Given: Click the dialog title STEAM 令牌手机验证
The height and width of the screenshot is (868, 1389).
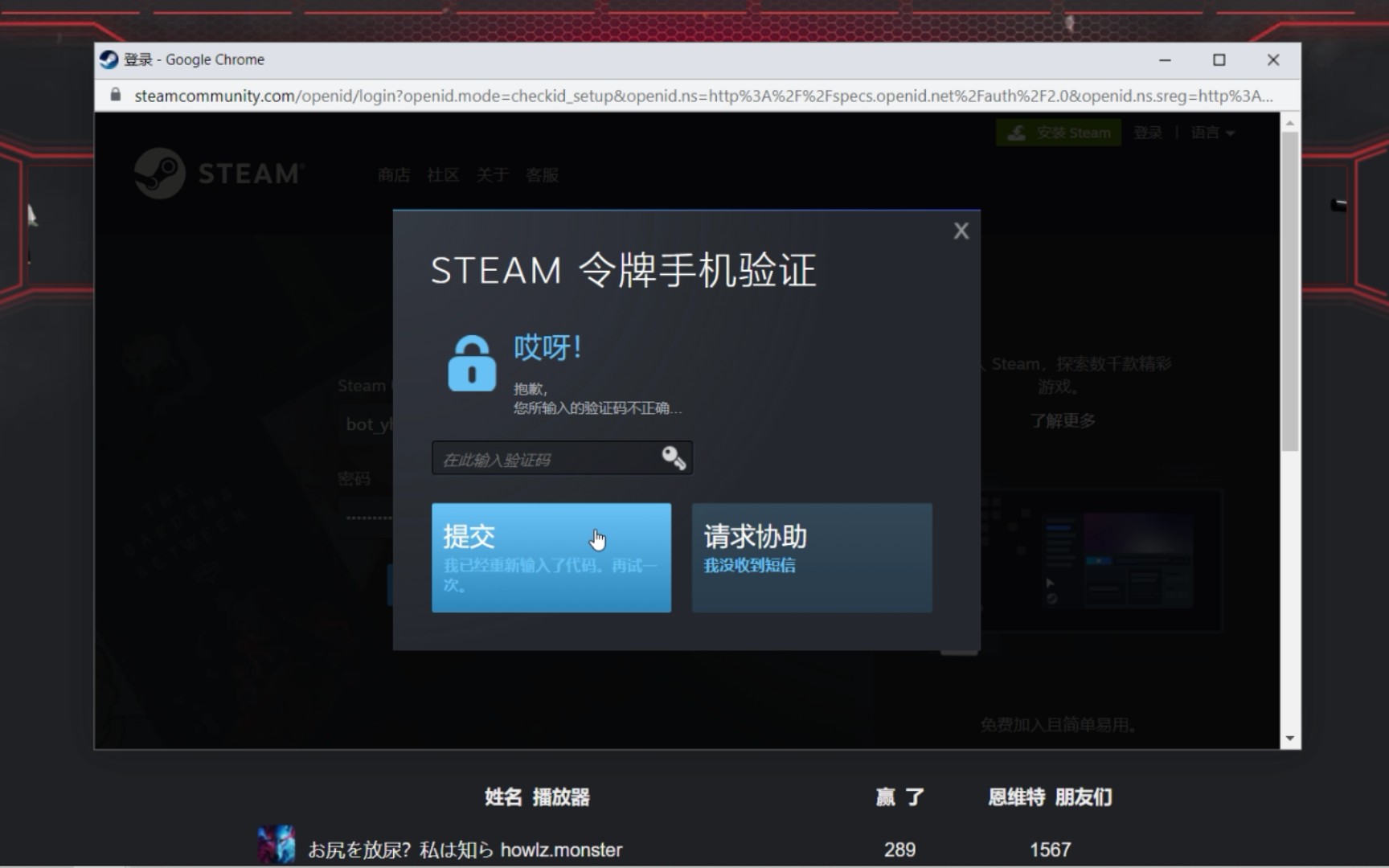Looking at the screenshot, I should coord(624,270).
